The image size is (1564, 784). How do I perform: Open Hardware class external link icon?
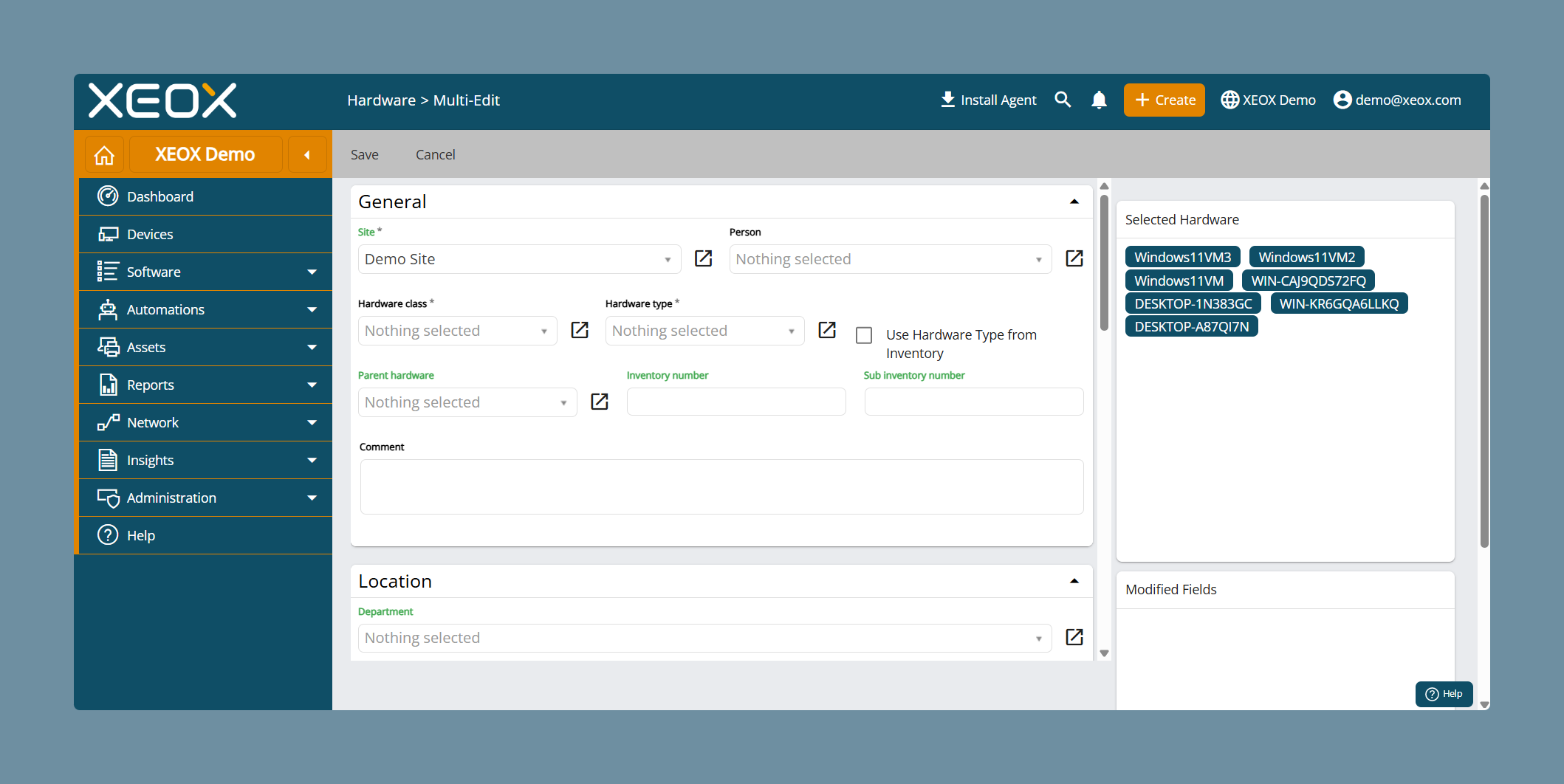pos(580,330)
